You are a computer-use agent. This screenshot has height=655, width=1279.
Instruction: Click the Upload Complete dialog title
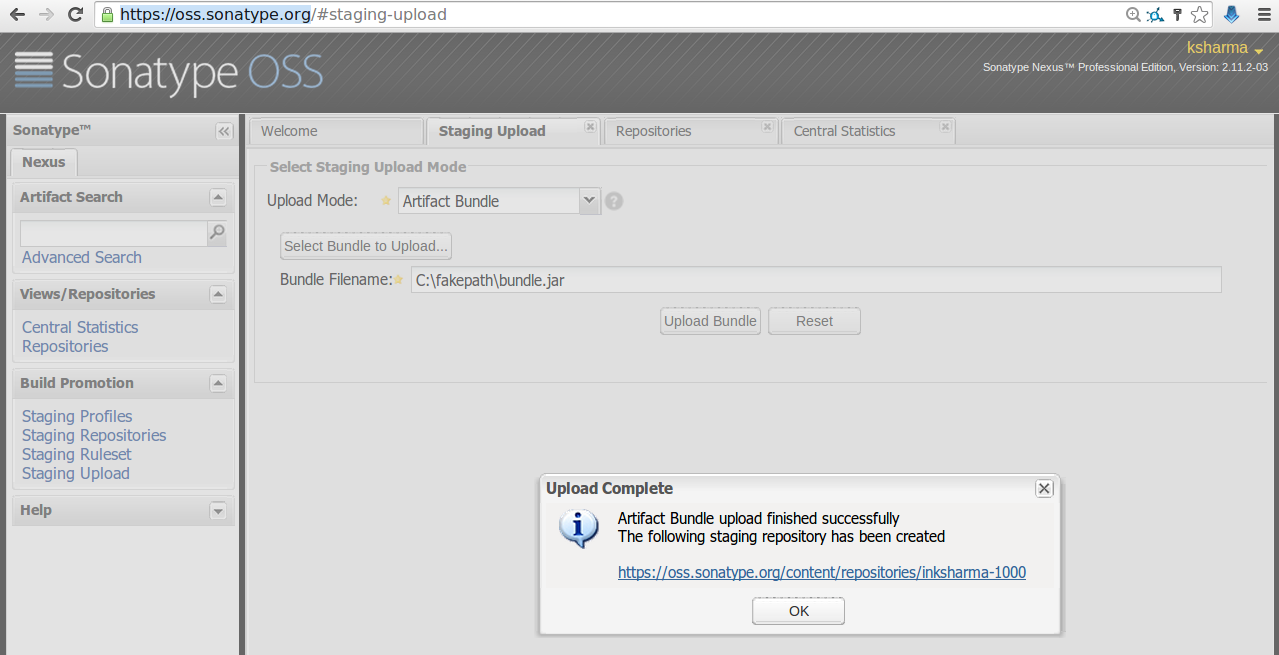click(609, 488)
